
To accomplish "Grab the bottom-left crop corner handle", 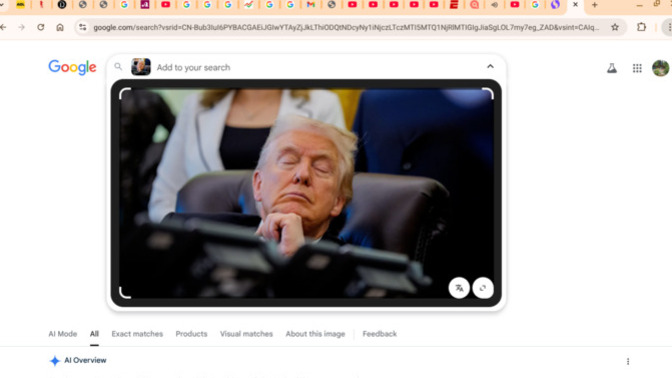I will tap(125, 293).
